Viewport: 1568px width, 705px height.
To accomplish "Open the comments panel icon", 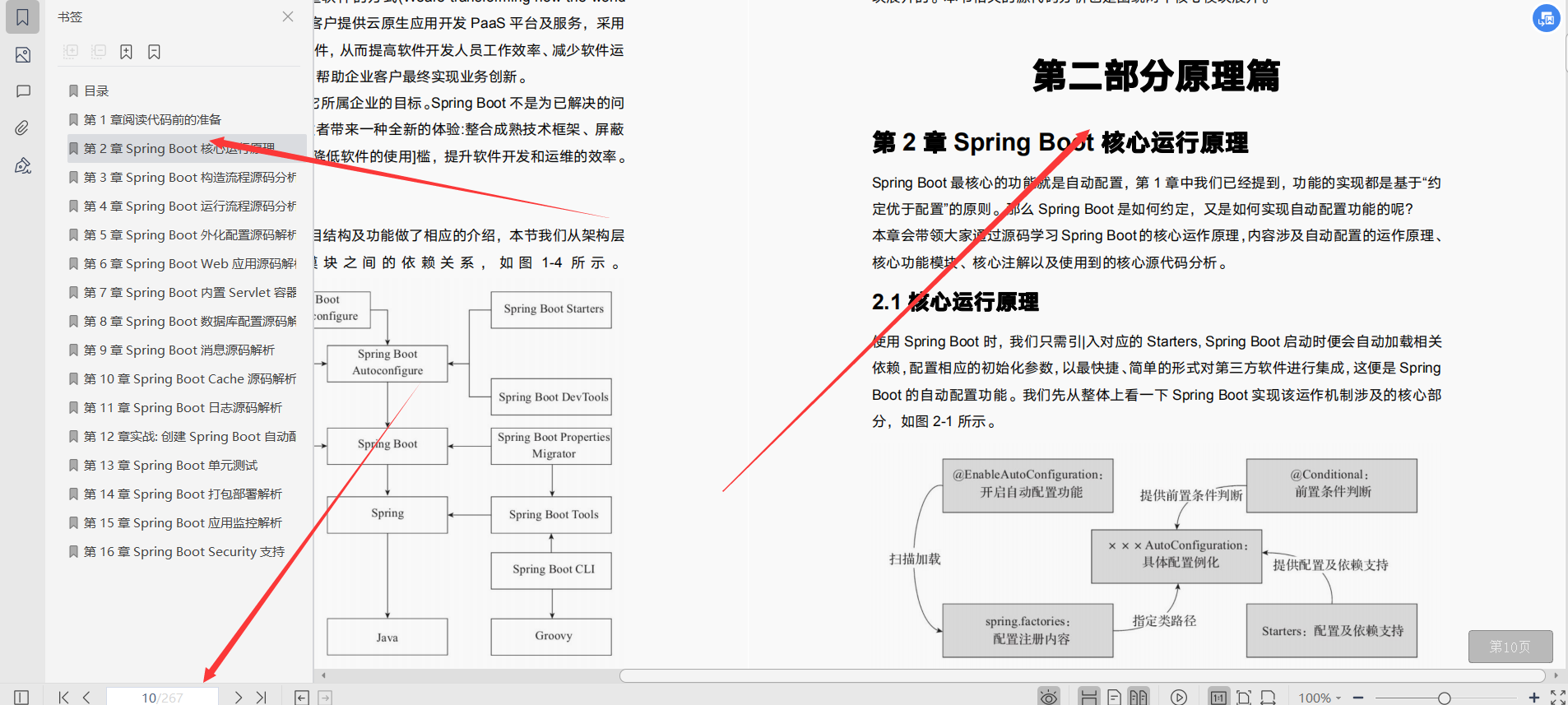I will pyautogui.click(x=22, y=91).
